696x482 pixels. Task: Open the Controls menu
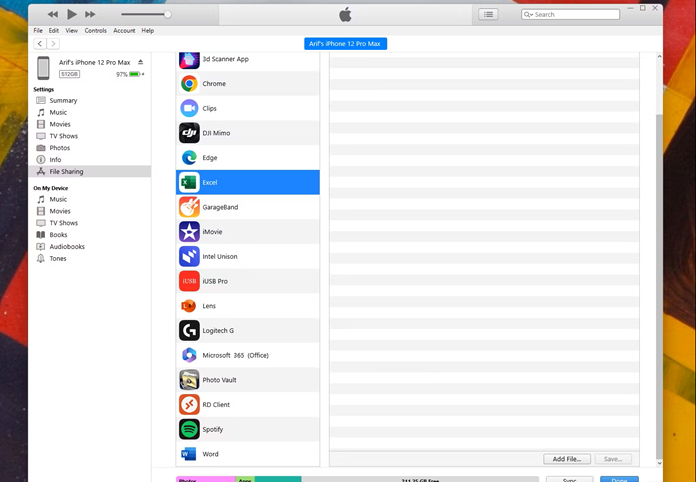[x=95, y=31]
